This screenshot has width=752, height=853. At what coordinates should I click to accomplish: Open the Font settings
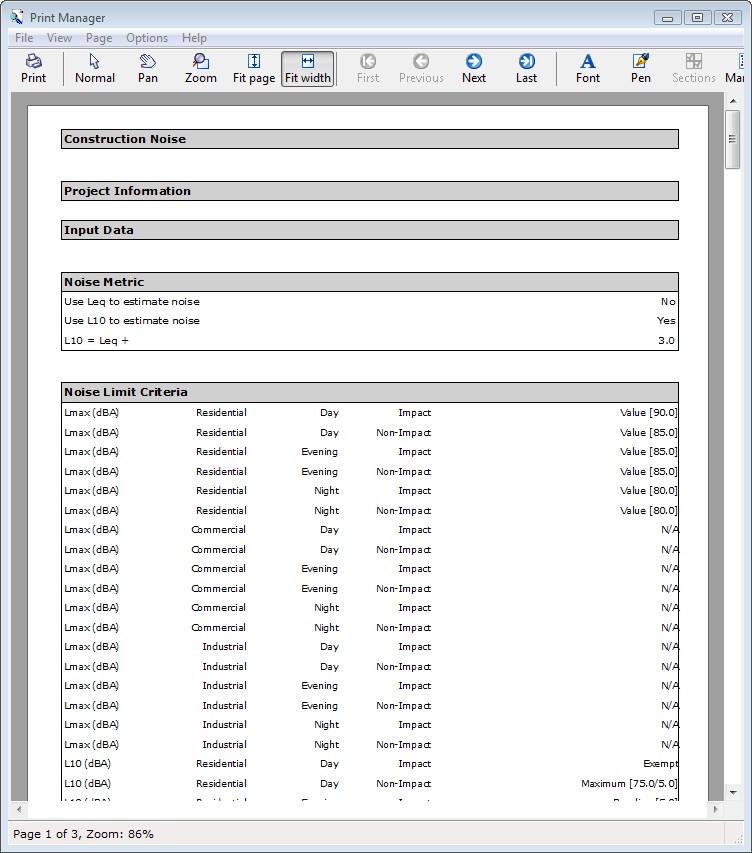(588, 68)
